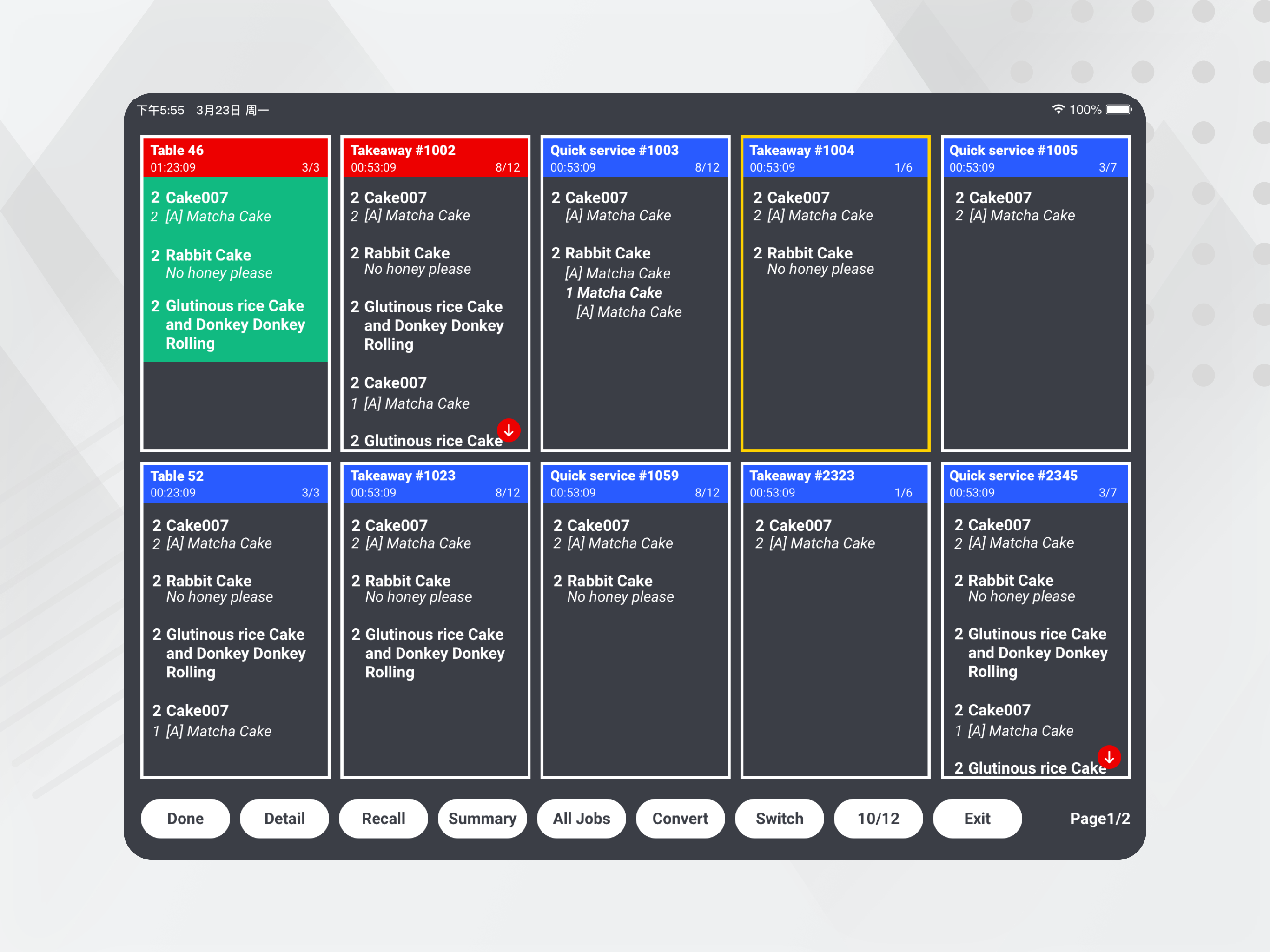Tap Rabbit Cake in Quick service #1059

(603, 581)
